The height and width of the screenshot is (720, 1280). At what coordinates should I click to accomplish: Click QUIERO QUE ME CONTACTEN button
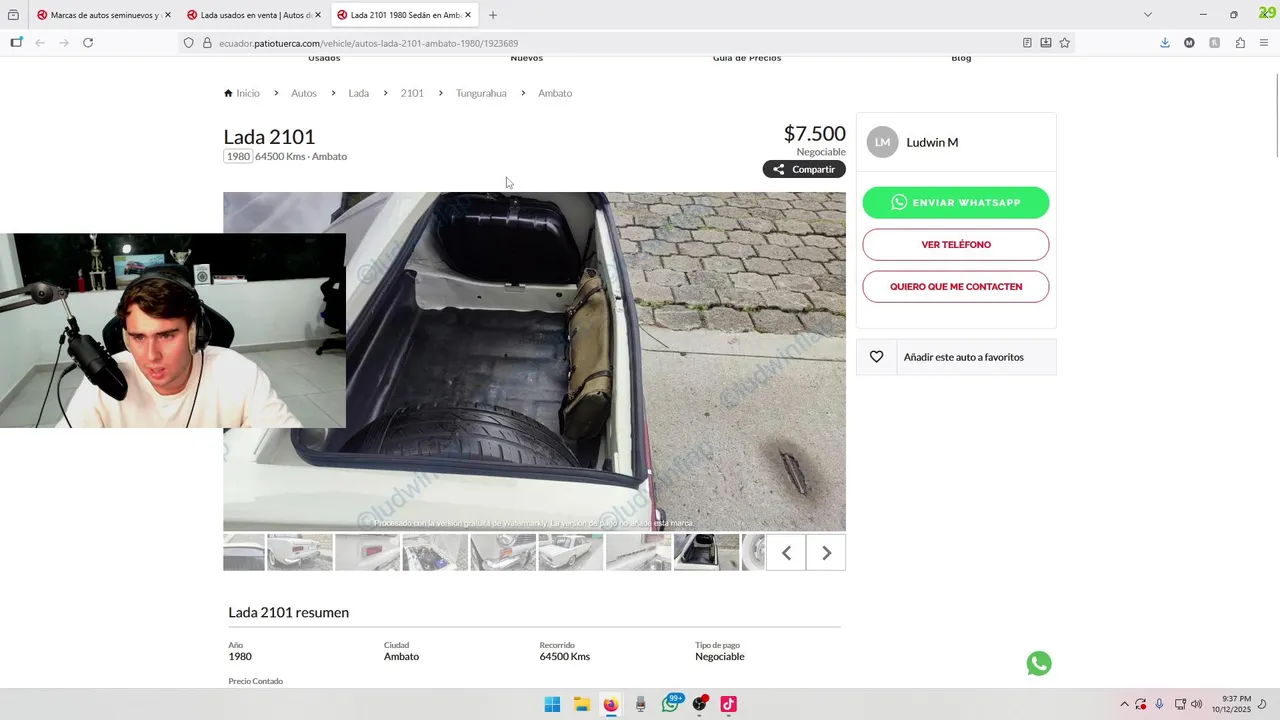pyautogui.click(x=956, y=286)
